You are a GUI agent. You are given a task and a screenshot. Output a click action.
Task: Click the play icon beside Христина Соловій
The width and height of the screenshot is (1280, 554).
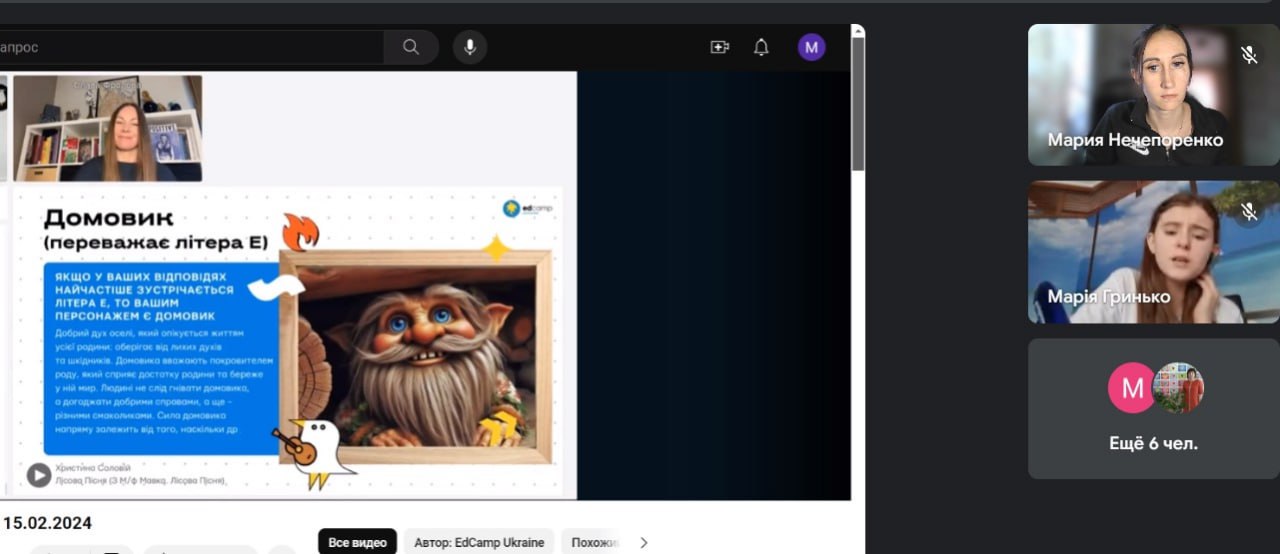pyautogui.click(x=39, y=475)
